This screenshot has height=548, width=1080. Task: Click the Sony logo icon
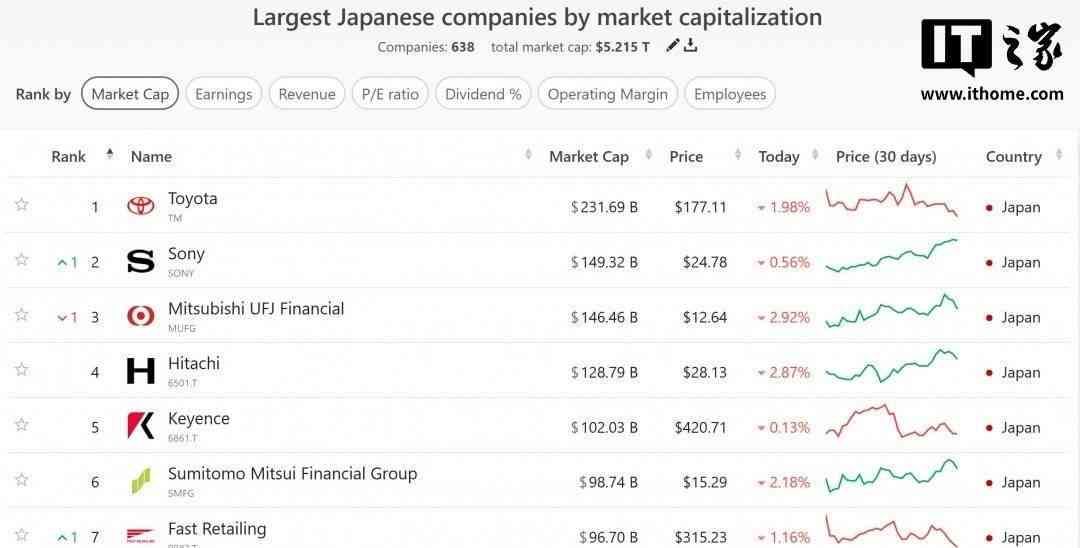click(x=141, y=262)
